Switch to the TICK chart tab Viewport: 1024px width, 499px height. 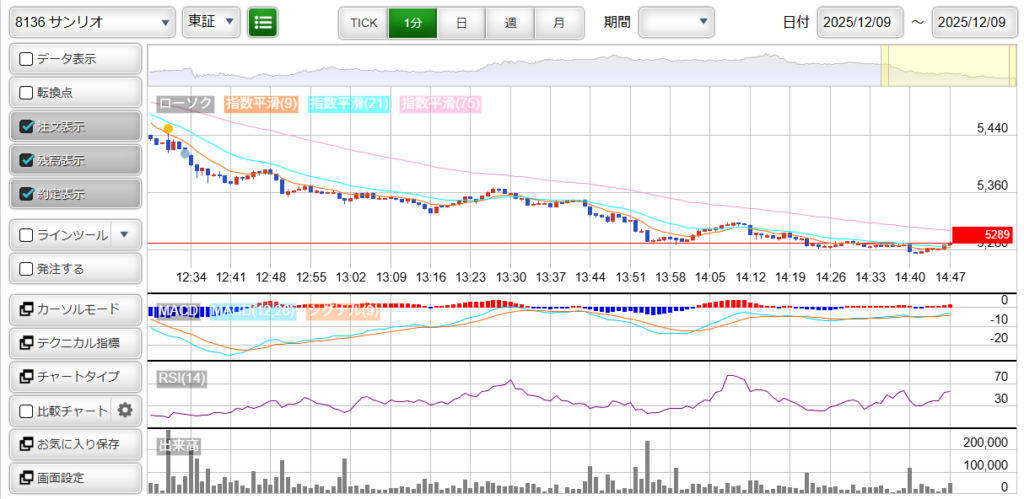[363, 22]
